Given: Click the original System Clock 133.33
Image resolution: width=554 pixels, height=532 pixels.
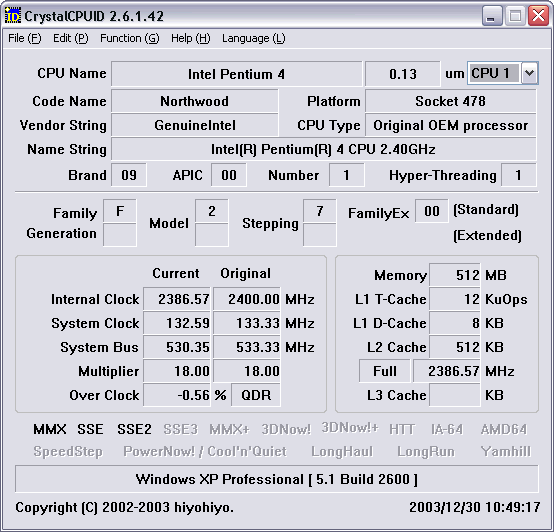Looking at the screenshot, I should [247, 323].
